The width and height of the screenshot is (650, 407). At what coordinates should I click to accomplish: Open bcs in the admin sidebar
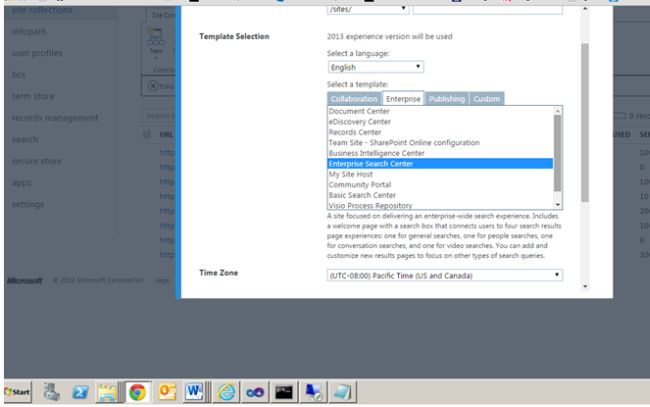pyautogui.click(x=19, y=75)
